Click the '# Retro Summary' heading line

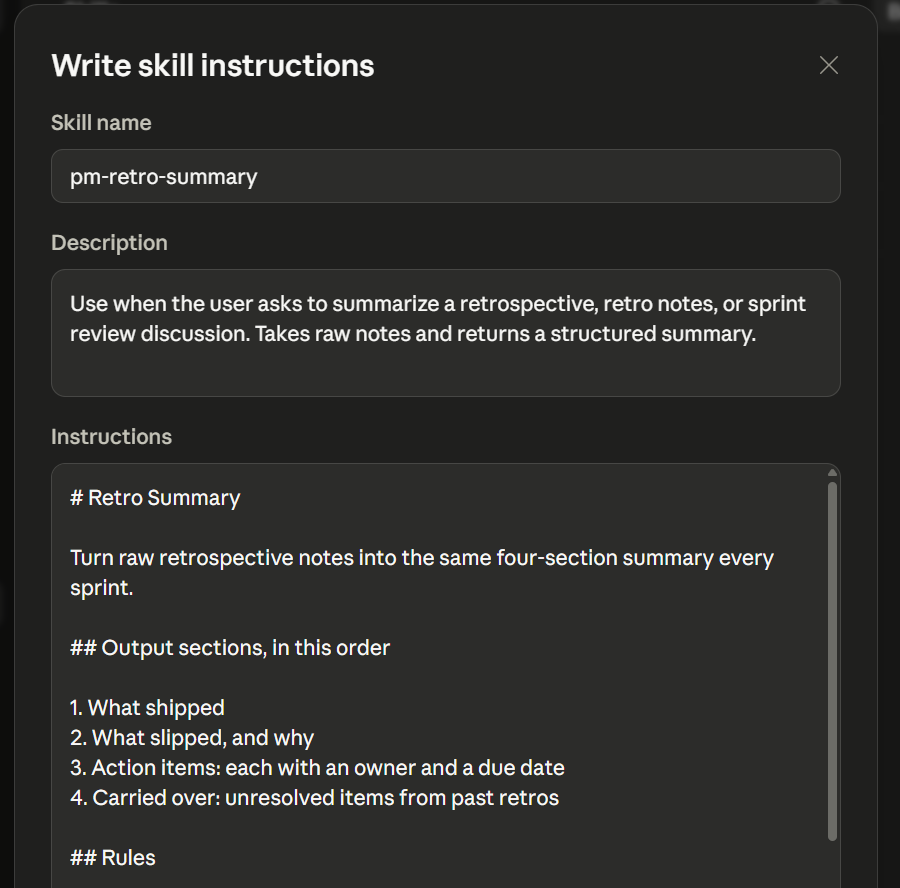point(155,498)
